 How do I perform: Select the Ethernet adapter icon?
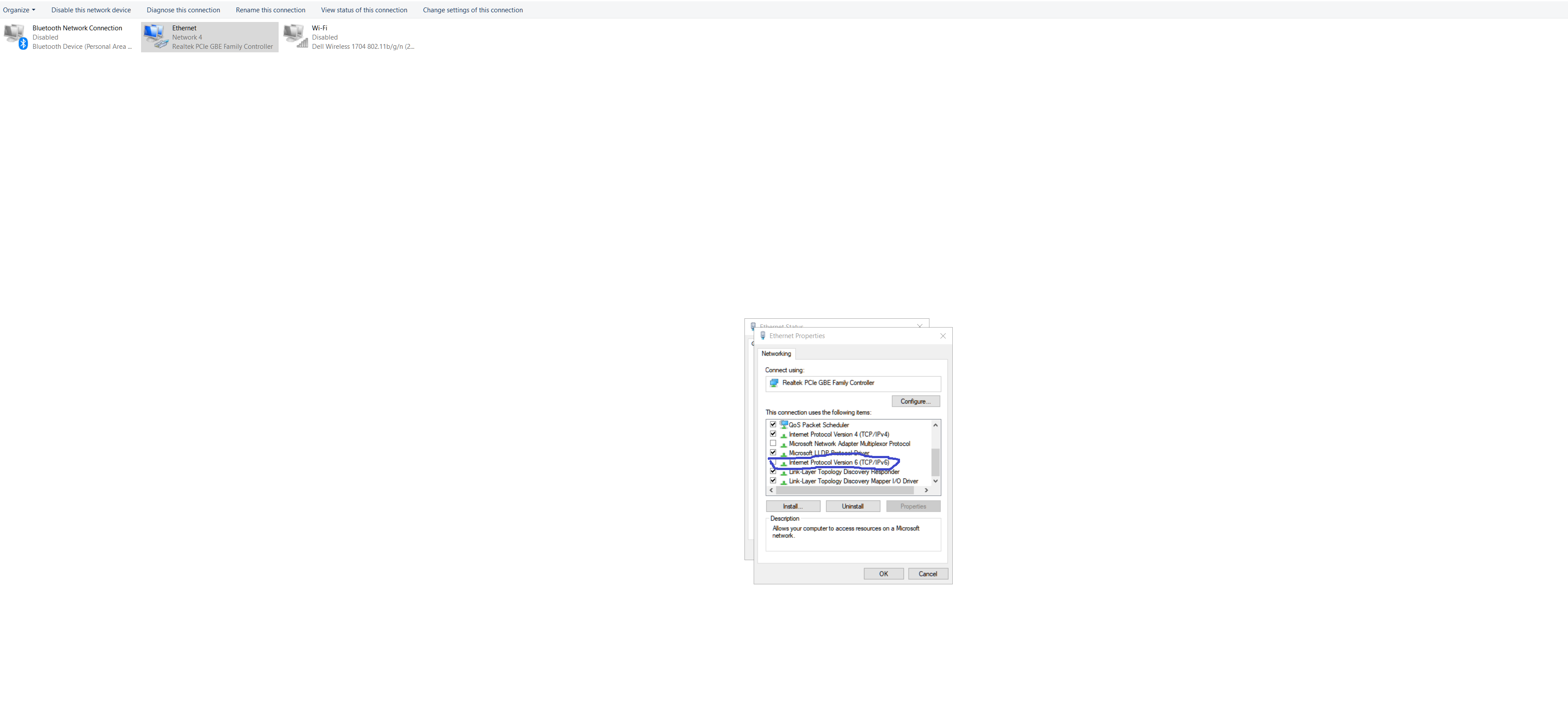click(x=156, y=36)
